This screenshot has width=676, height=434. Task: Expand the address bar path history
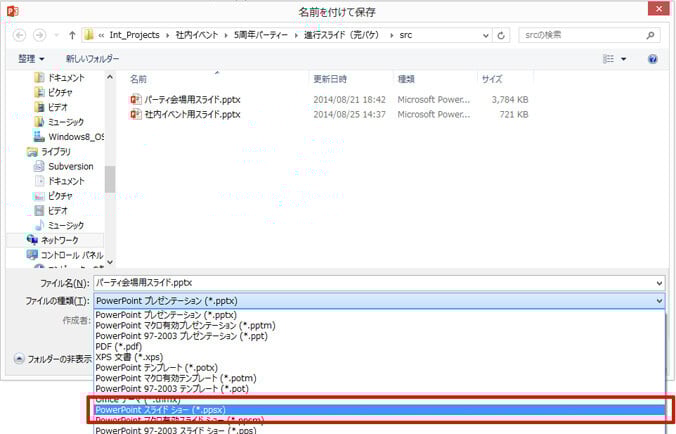(x=485, y=35)
